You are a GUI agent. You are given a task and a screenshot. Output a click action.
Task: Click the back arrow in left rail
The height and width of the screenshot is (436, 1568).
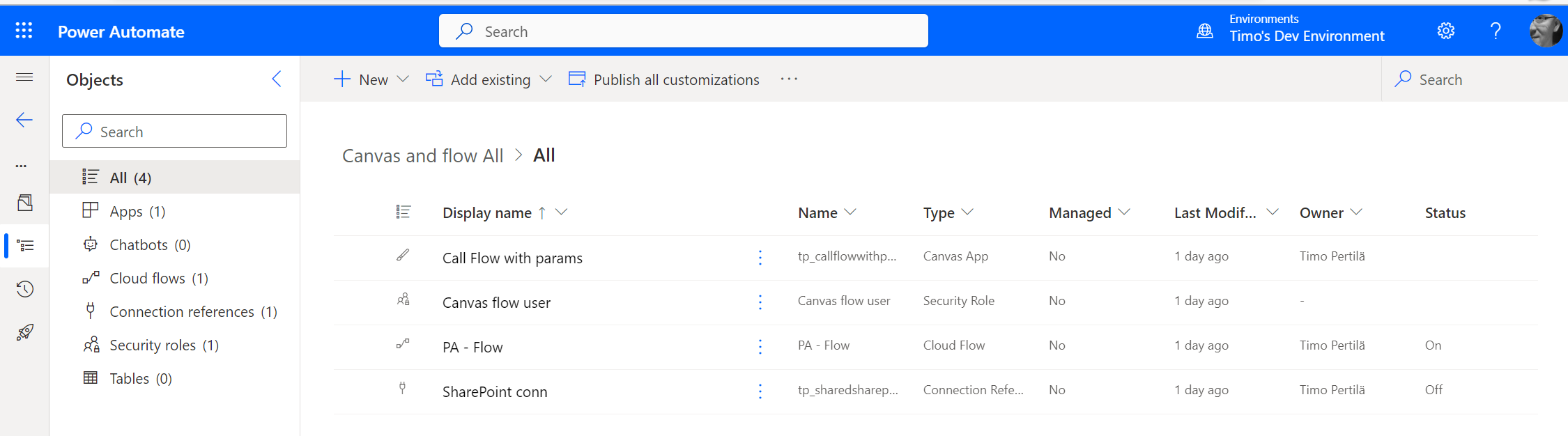pyautogui.click(x=24, y=120)
